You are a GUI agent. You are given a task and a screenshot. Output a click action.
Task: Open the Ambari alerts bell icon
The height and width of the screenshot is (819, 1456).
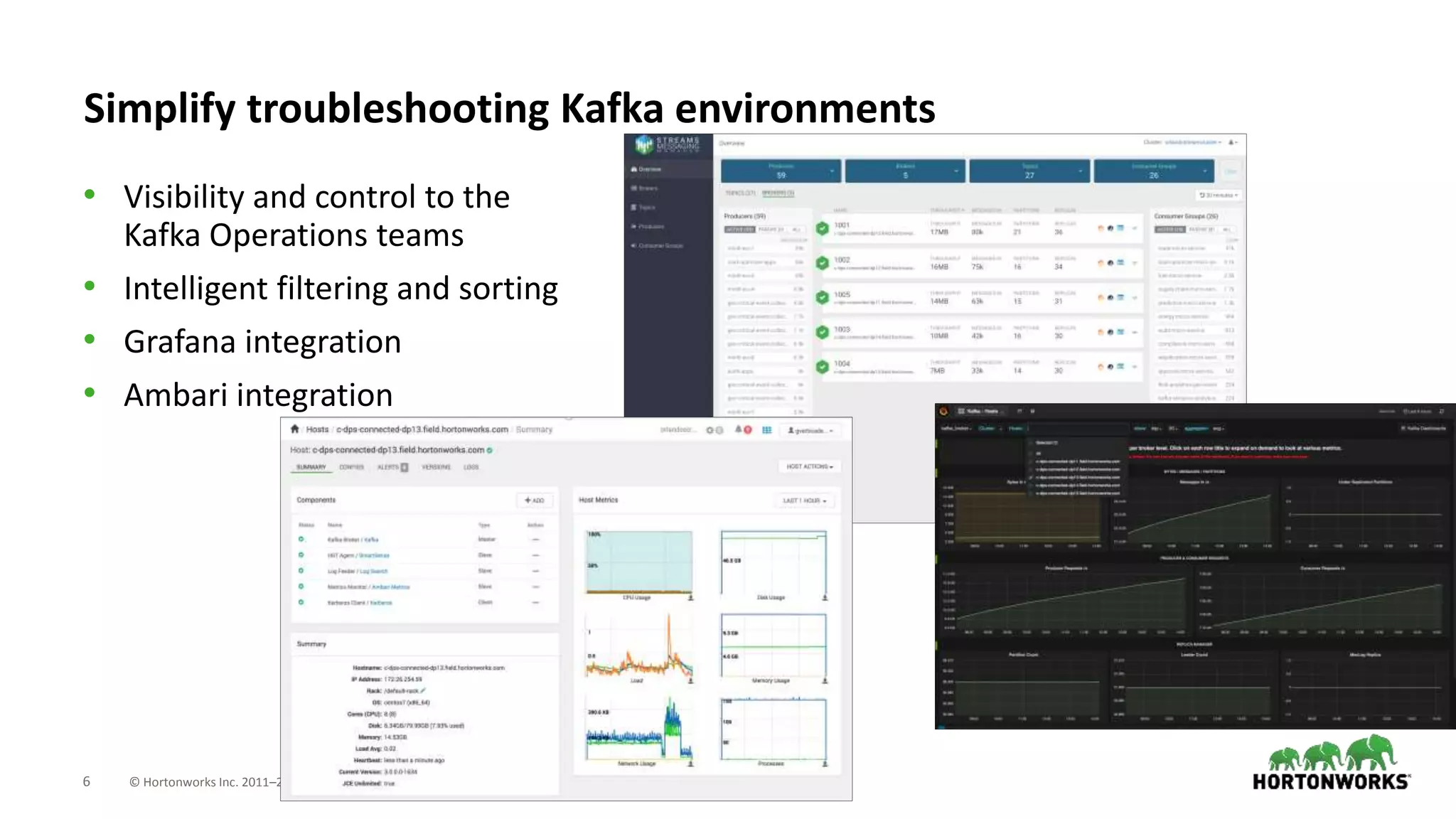click(x=739, y=429)
